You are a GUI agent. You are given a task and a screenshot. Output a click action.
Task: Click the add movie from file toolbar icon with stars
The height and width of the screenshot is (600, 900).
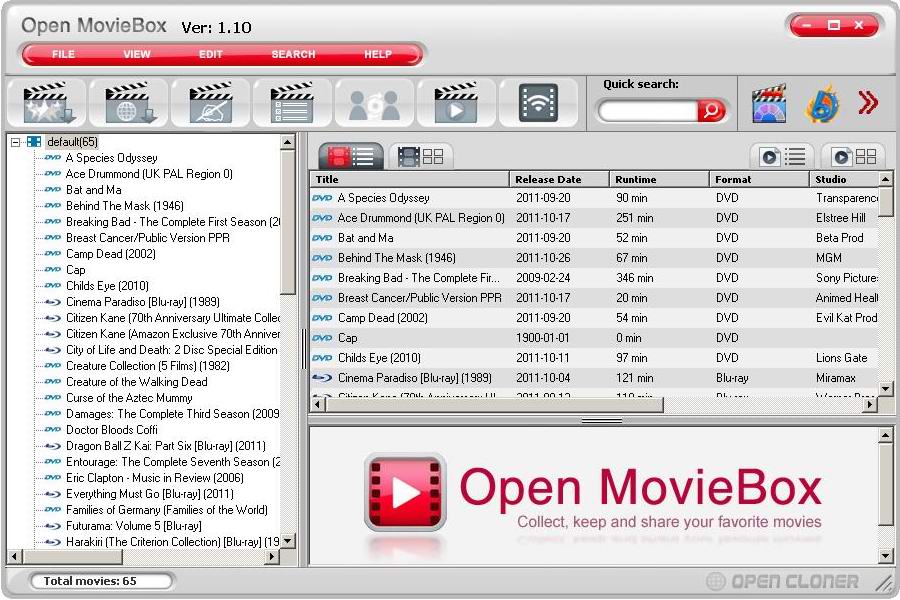(x=48, y=103)
